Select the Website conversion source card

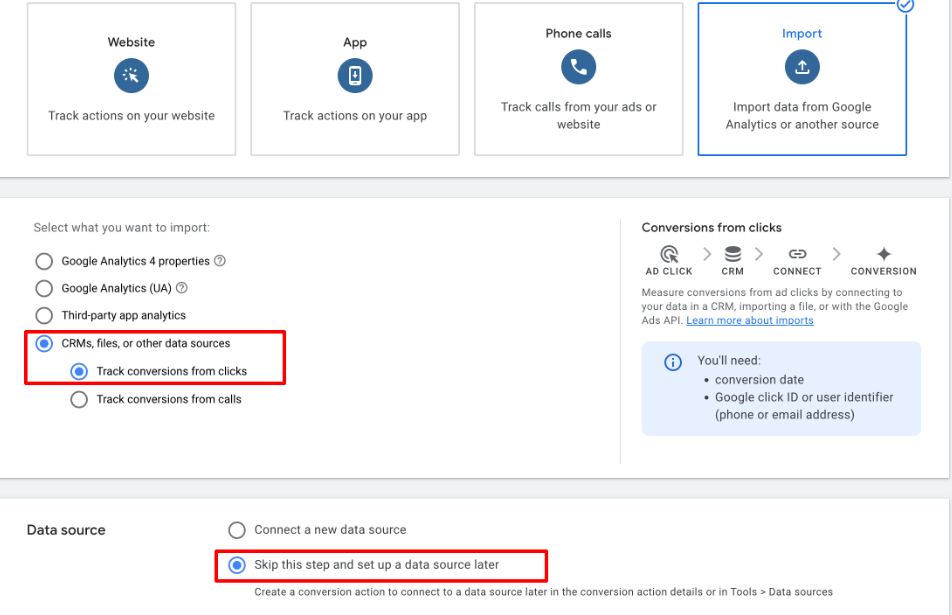131,80
